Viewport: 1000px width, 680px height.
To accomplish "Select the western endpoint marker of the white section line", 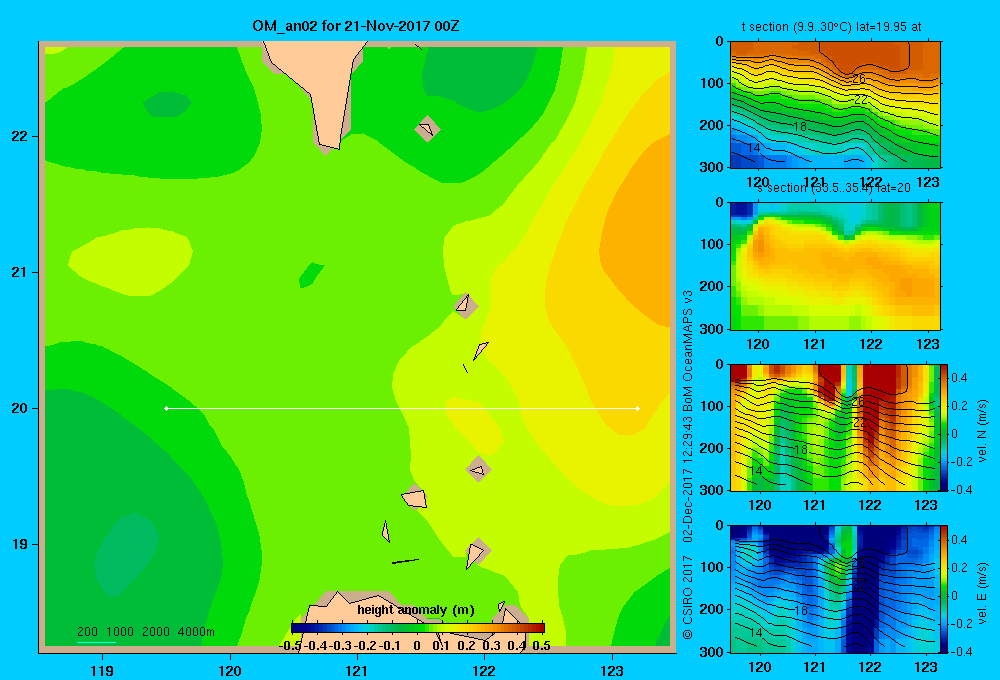I will [166, 408].
